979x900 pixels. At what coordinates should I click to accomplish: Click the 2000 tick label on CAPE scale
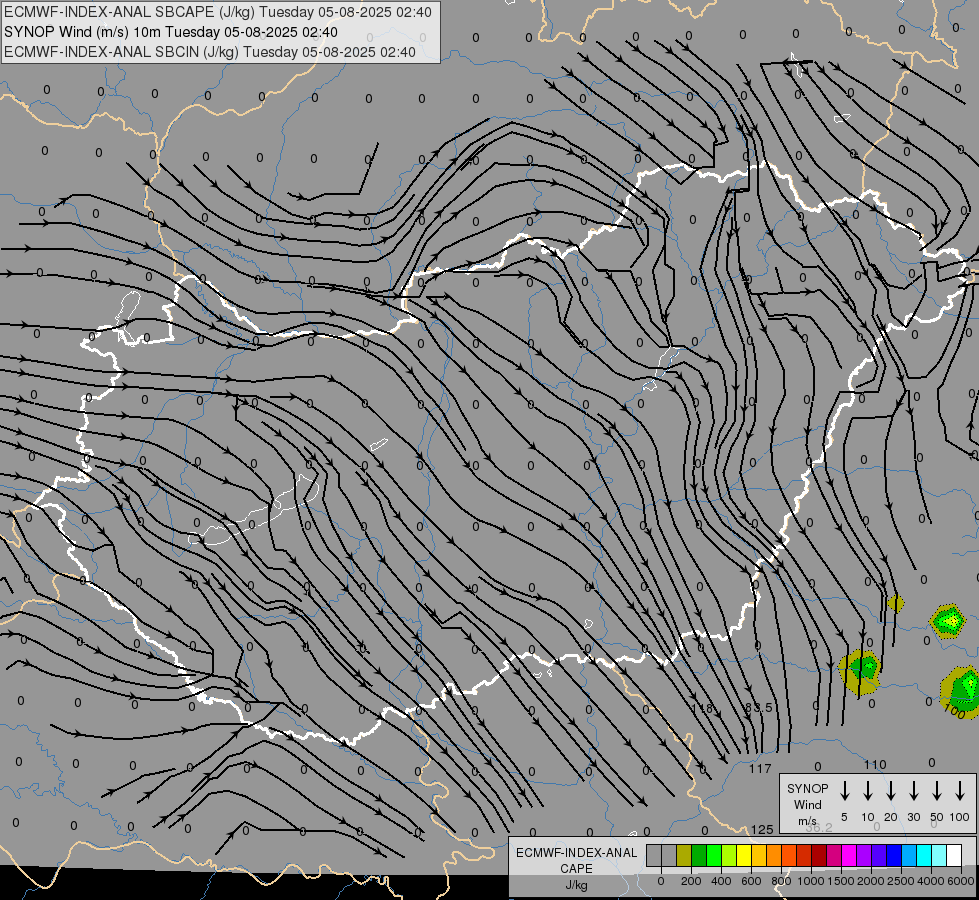pos(871,881)
